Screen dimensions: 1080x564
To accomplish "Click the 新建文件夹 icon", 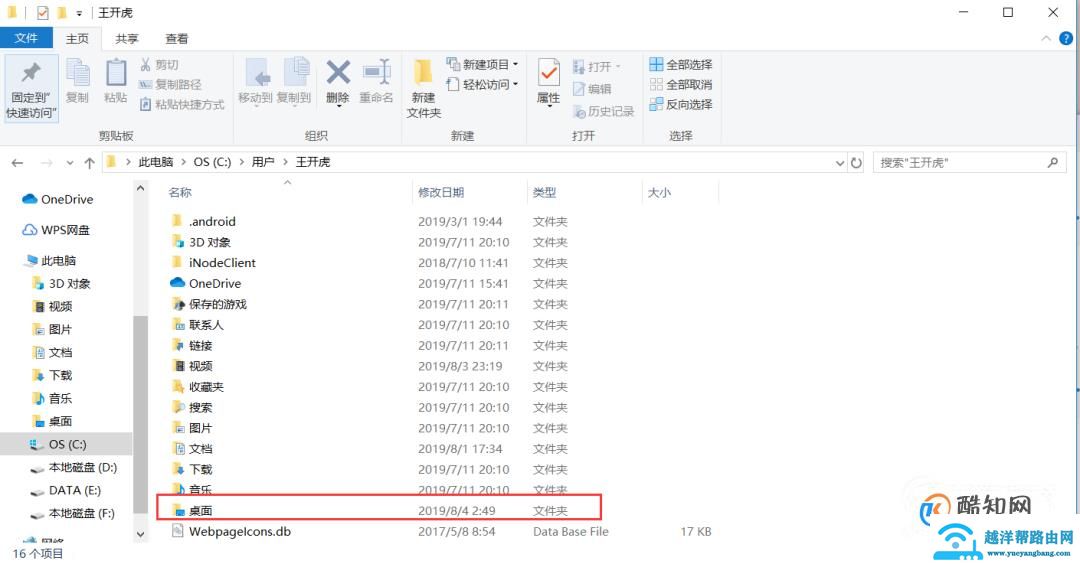I will point(422,72).
